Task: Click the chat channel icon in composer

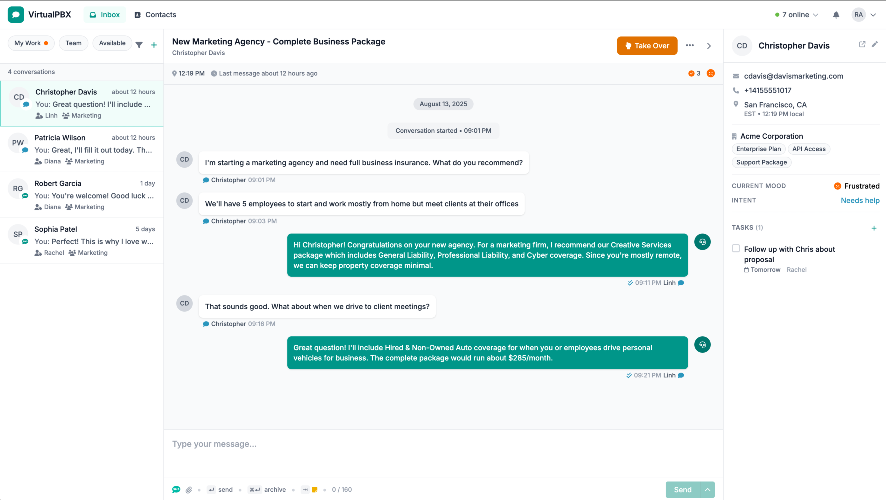Action: pyautogui.click(x=176, y=489)
